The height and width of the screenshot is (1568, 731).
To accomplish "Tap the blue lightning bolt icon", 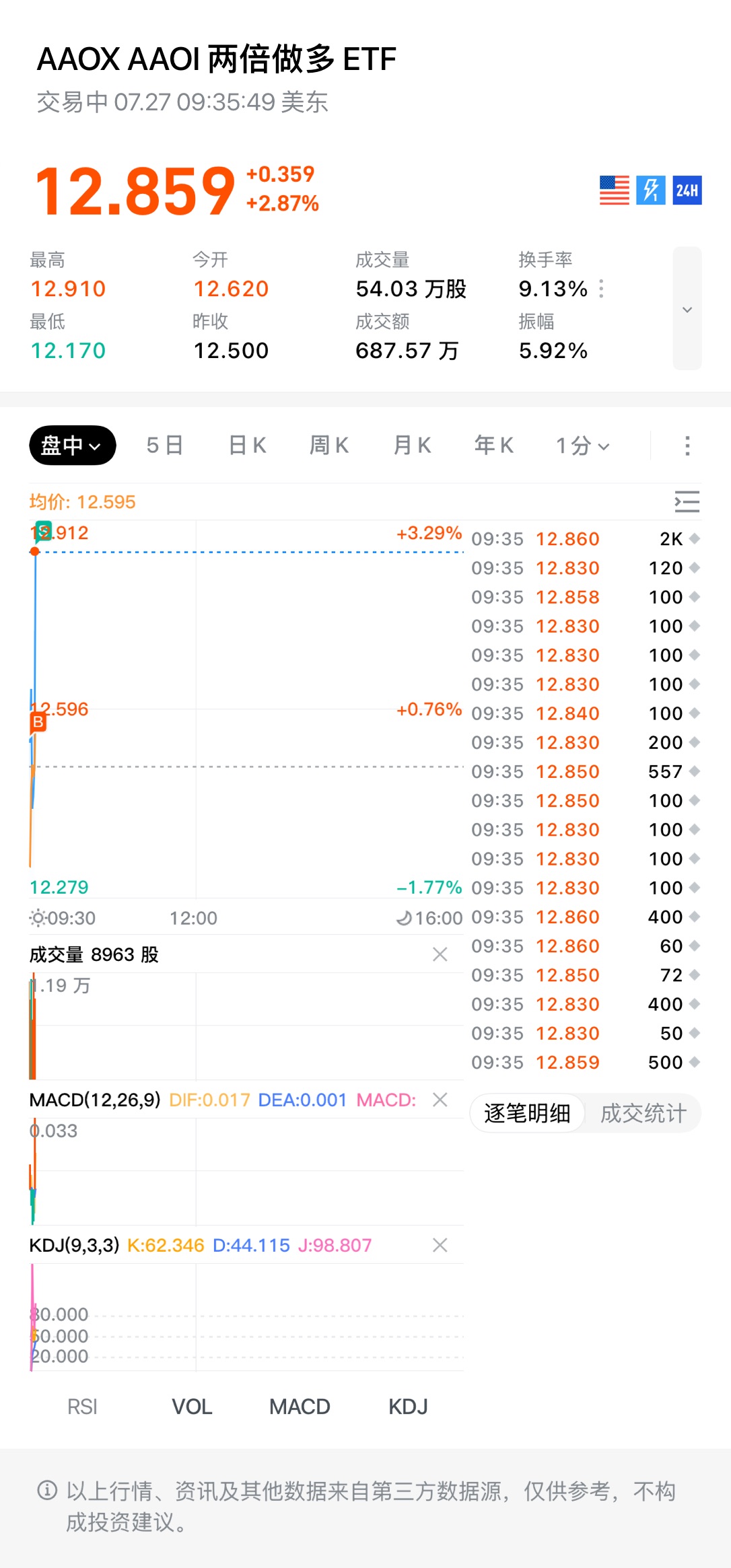I will tap(650, 190).
